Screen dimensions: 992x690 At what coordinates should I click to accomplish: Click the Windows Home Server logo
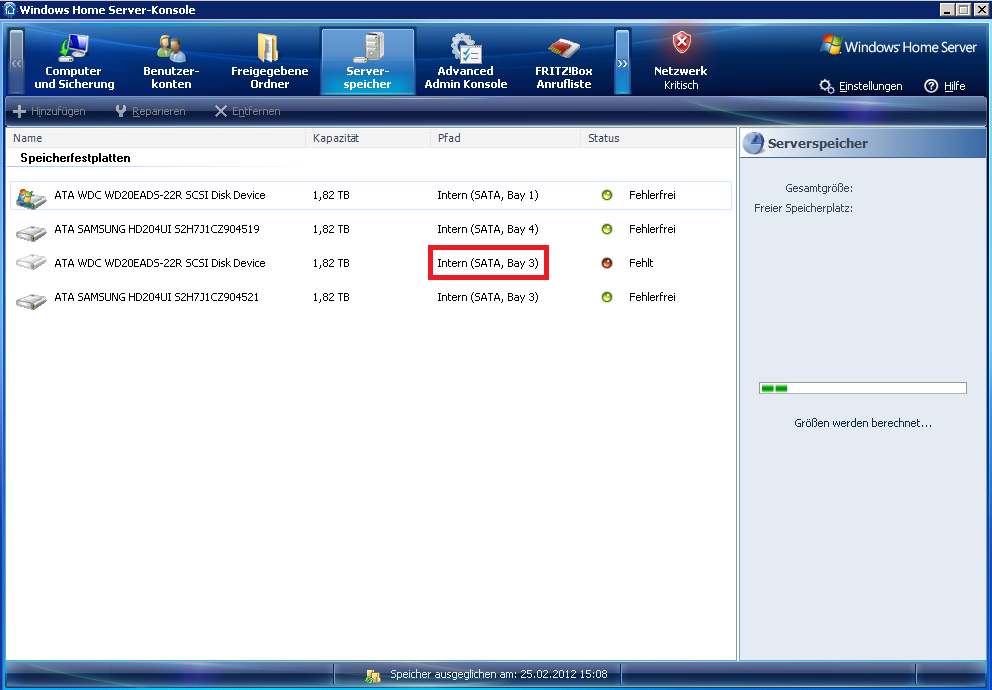pos(898,46)
